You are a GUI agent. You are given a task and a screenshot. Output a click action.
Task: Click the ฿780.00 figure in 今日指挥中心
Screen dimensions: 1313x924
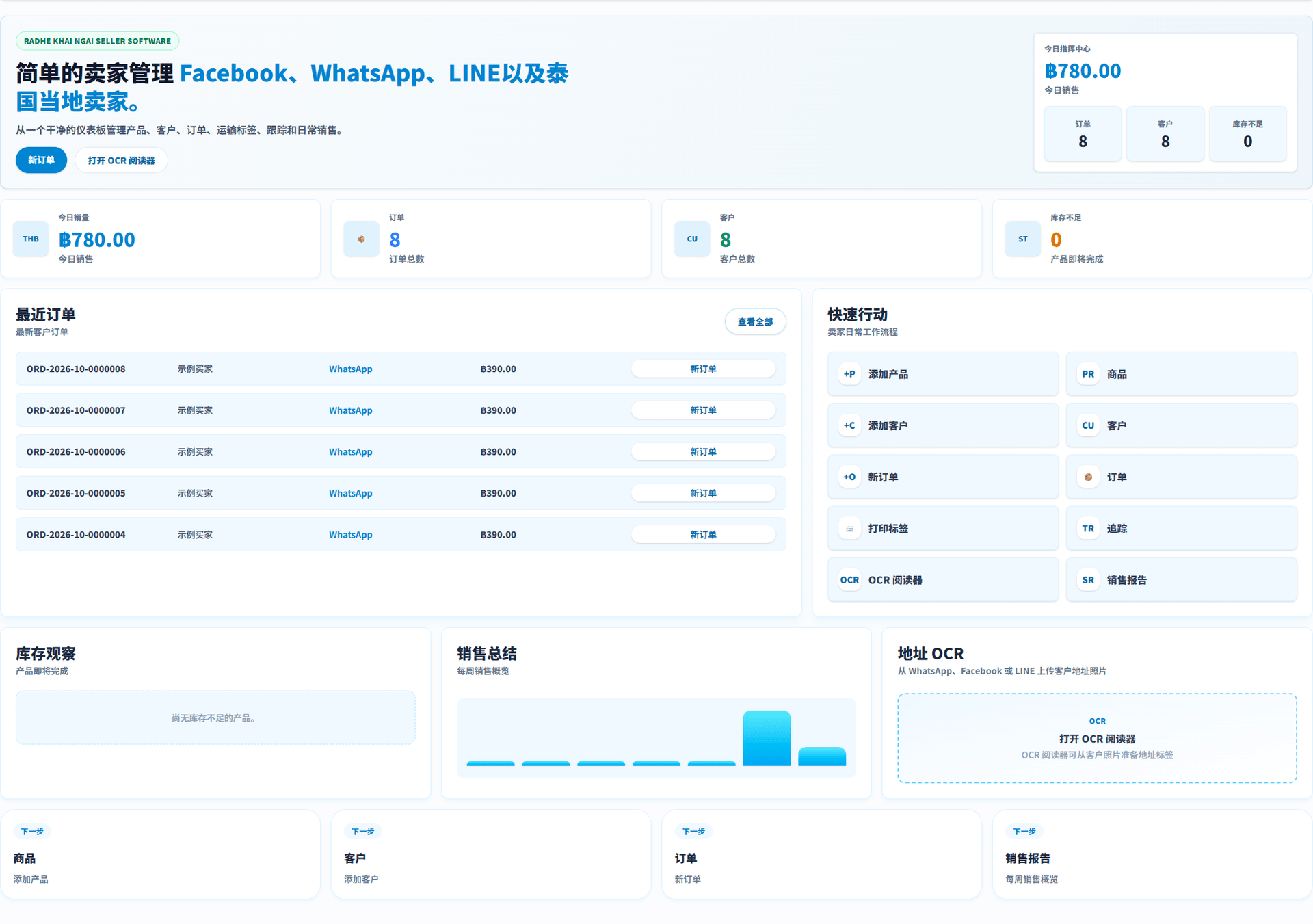[1083, 71]
